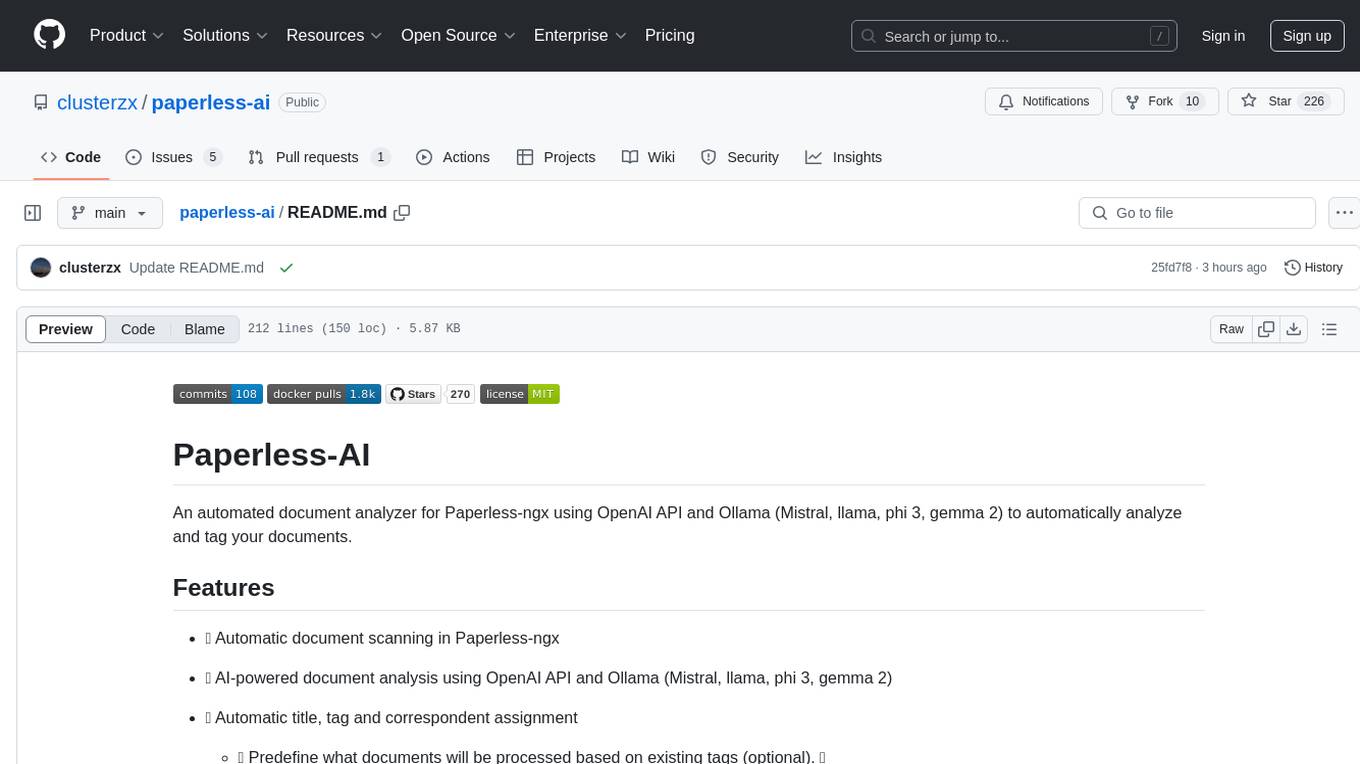The width and height of the screenshot is (1360, 764).
Task: Open clusterzx commit author link
Action: tap(90, 268)
